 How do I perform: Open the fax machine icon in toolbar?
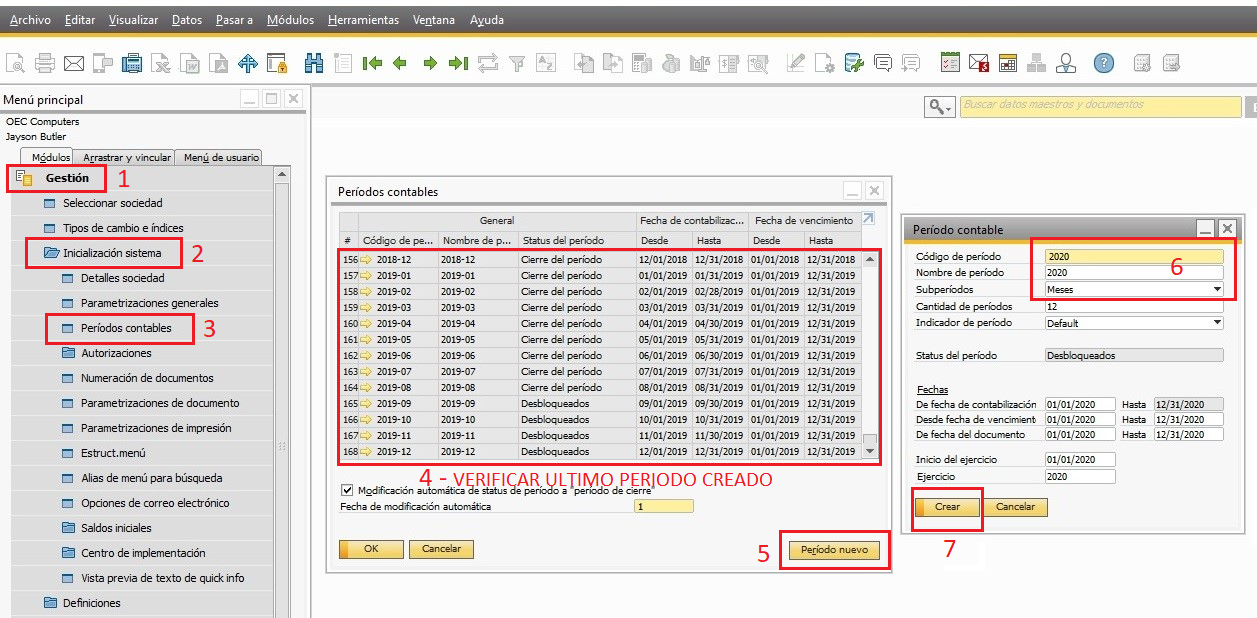[x=131, y=63]
